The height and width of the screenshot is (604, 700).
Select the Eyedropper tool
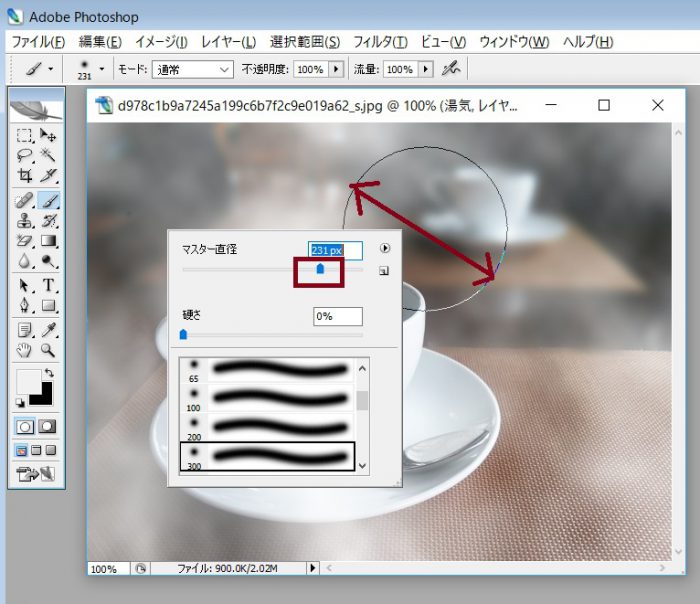coord(48,330)
